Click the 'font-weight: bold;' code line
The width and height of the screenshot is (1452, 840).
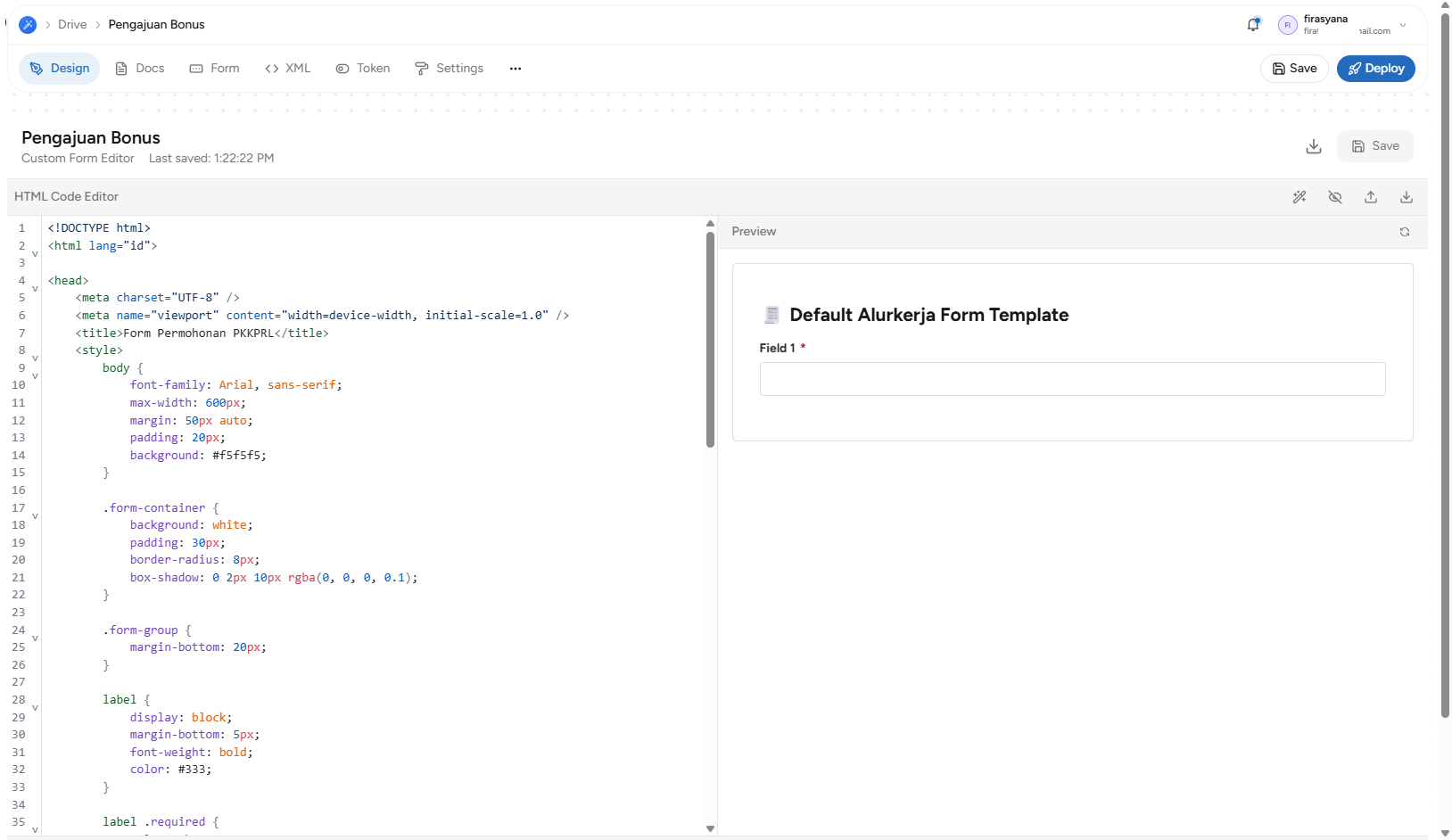[192, 753]
